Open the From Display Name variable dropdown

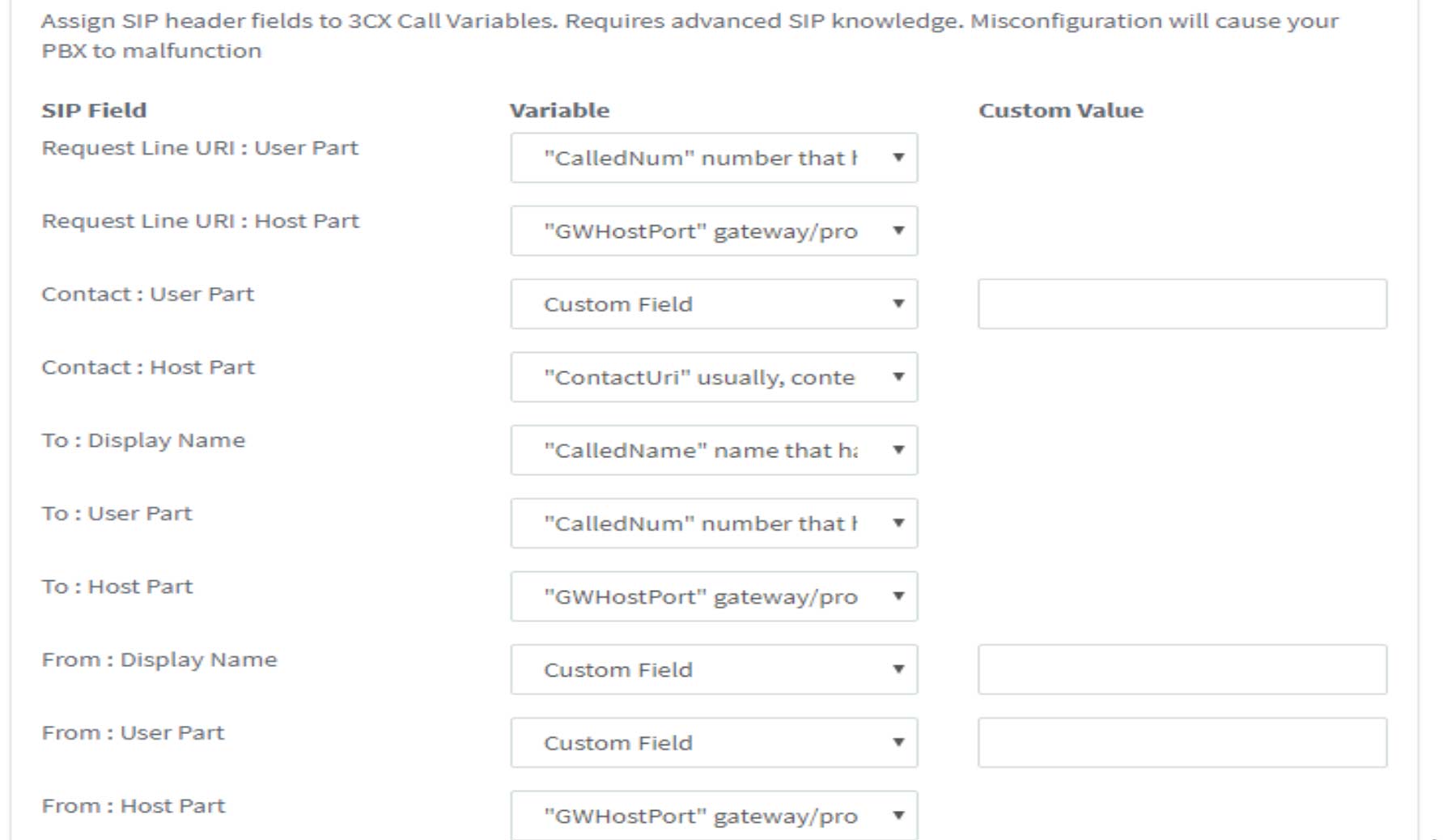point(713,669)
